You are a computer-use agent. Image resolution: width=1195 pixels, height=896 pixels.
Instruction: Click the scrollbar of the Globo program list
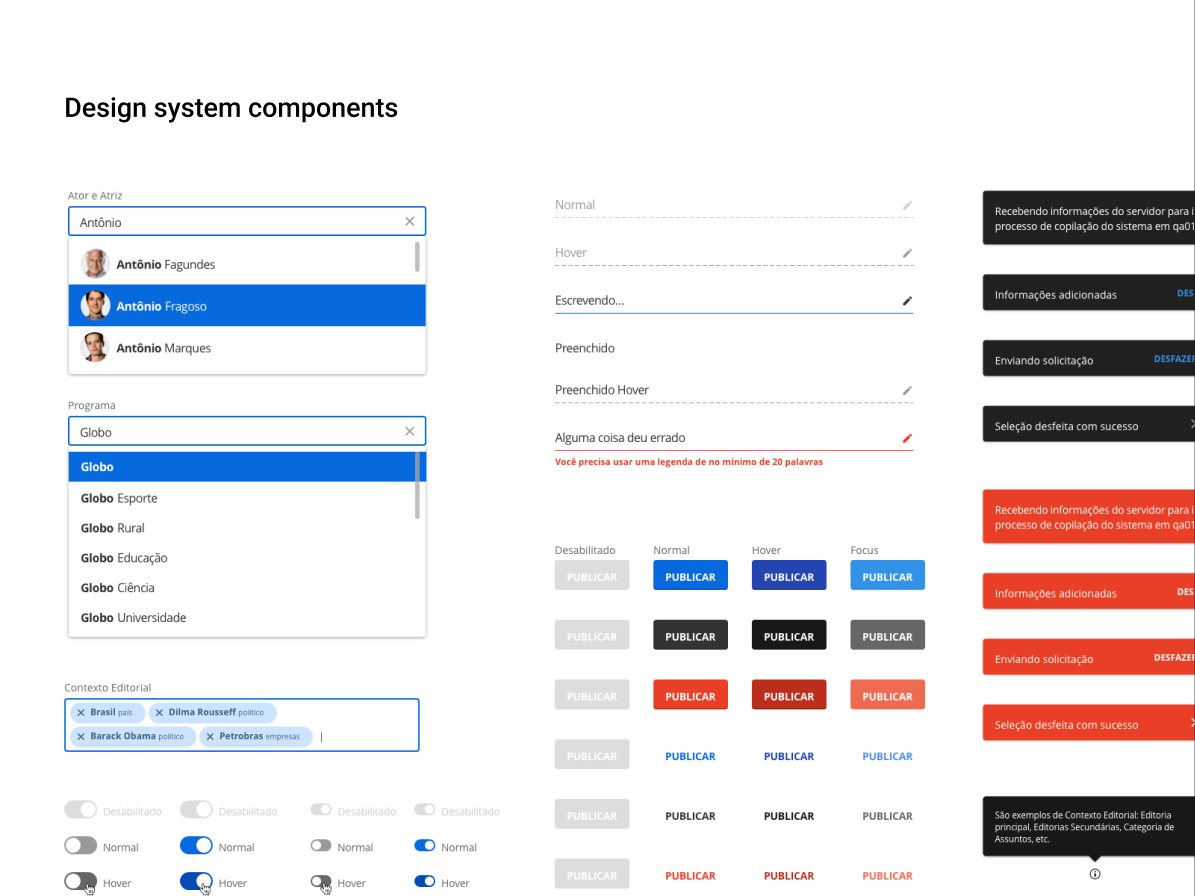[417, 485]
